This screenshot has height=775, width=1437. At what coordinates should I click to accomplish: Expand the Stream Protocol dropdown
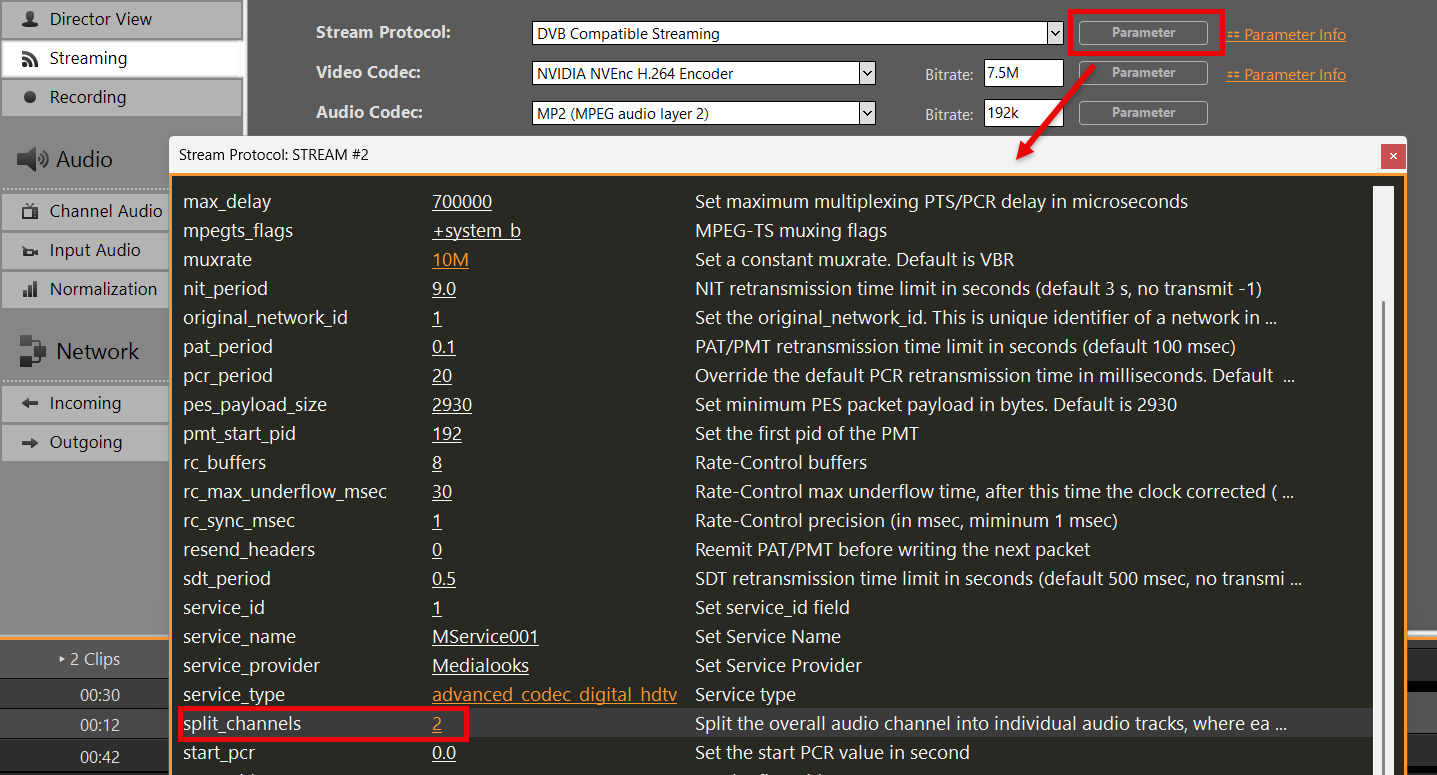click(1054, 33)
